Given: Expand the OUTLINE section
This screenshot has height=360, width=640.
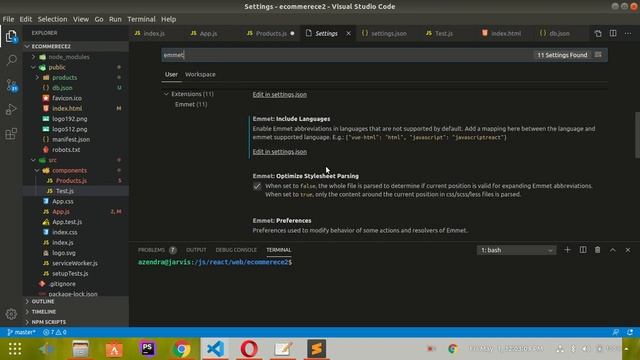Looking at the screenshot, I should tap(76, 301).
